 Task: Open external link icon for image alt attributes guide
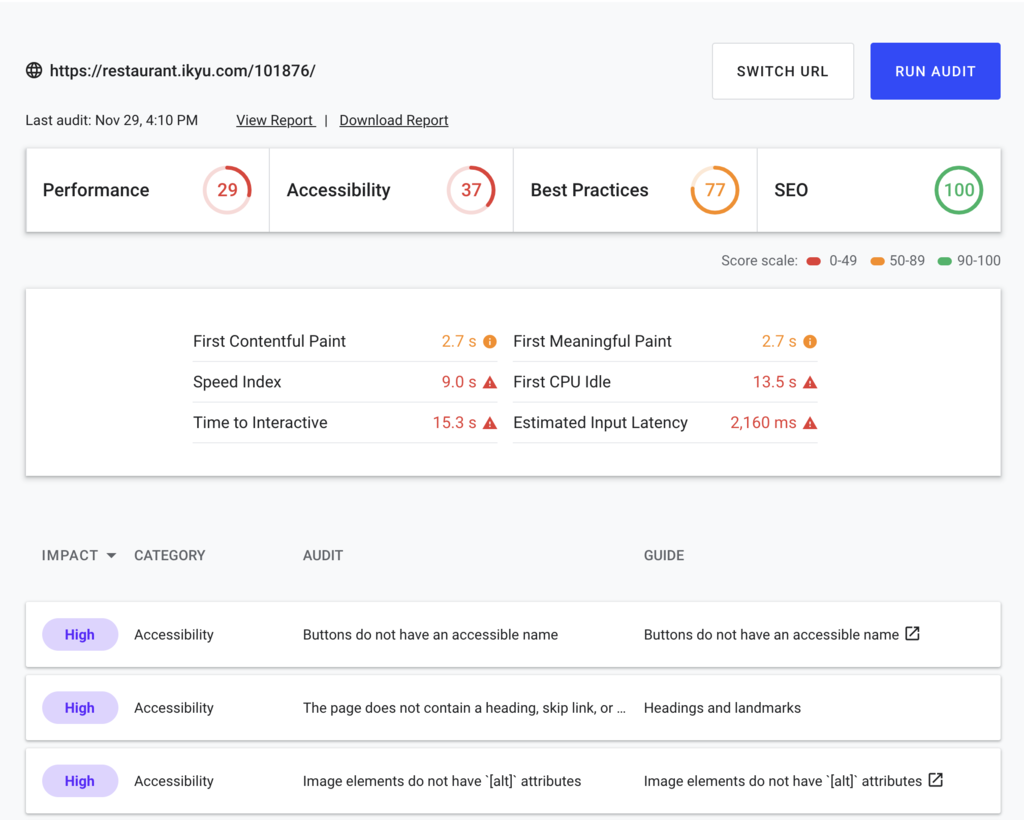936,780
